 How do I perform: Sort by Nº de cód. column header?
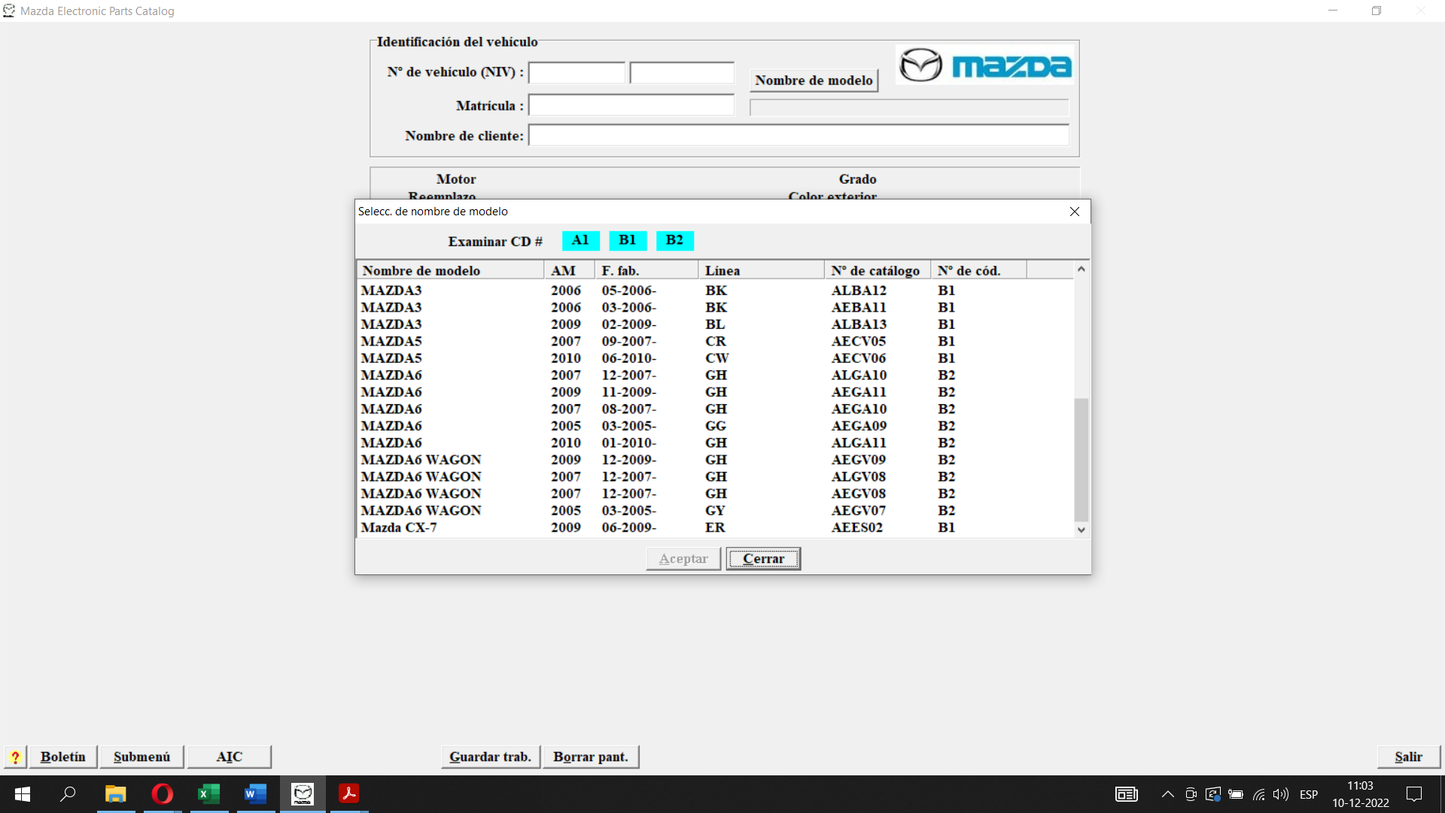click(979, 270)
